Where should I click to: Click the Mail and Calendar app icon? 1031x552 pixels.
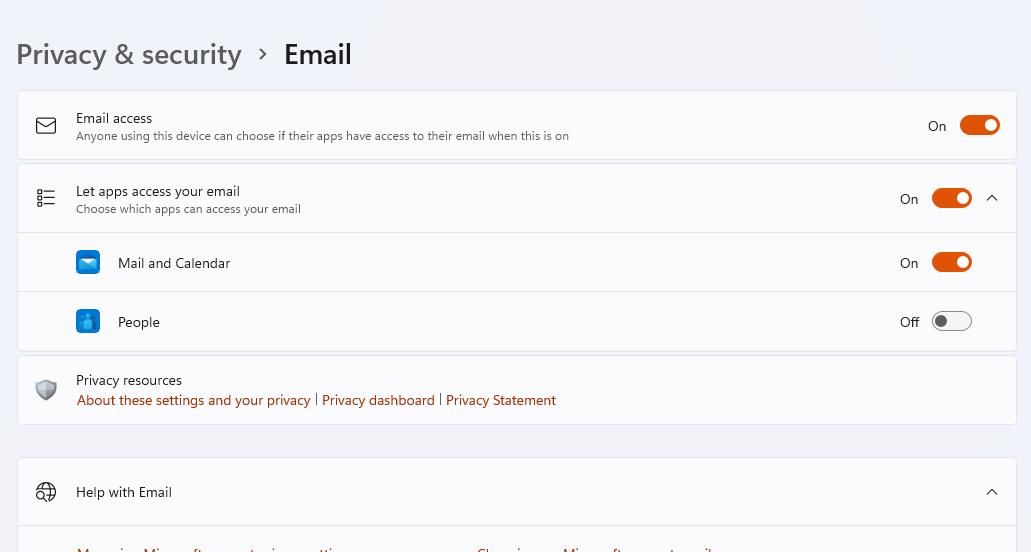click(x=88, y=263)
